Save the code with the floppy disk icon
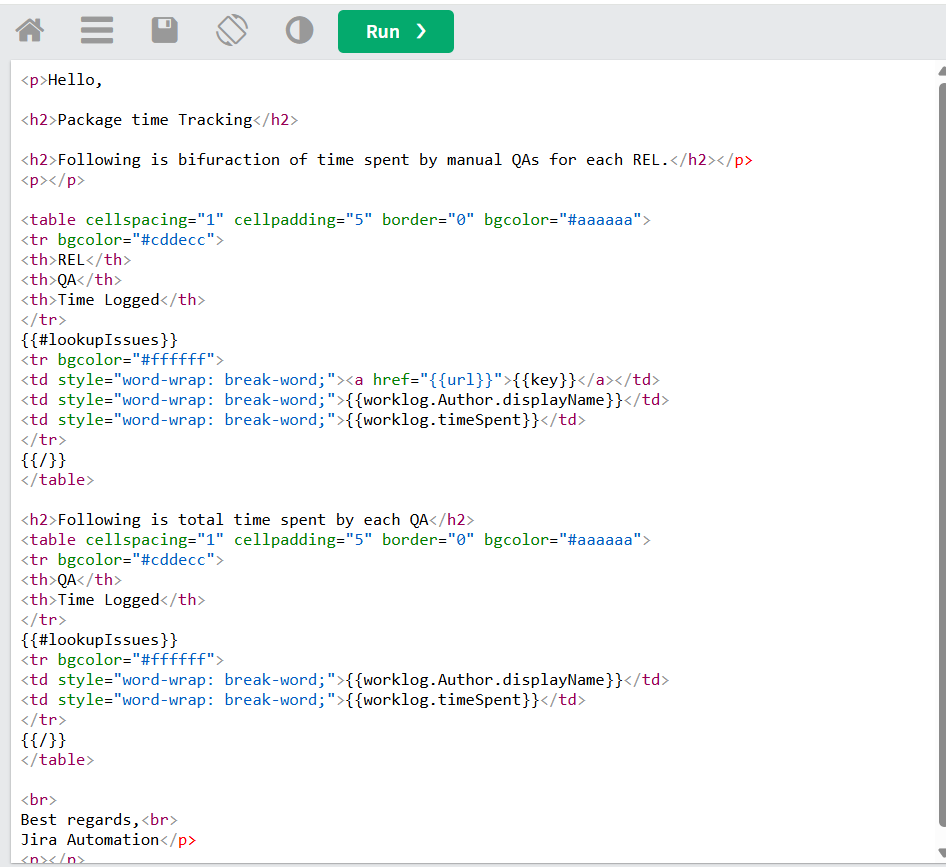 (x=165, y=30)
